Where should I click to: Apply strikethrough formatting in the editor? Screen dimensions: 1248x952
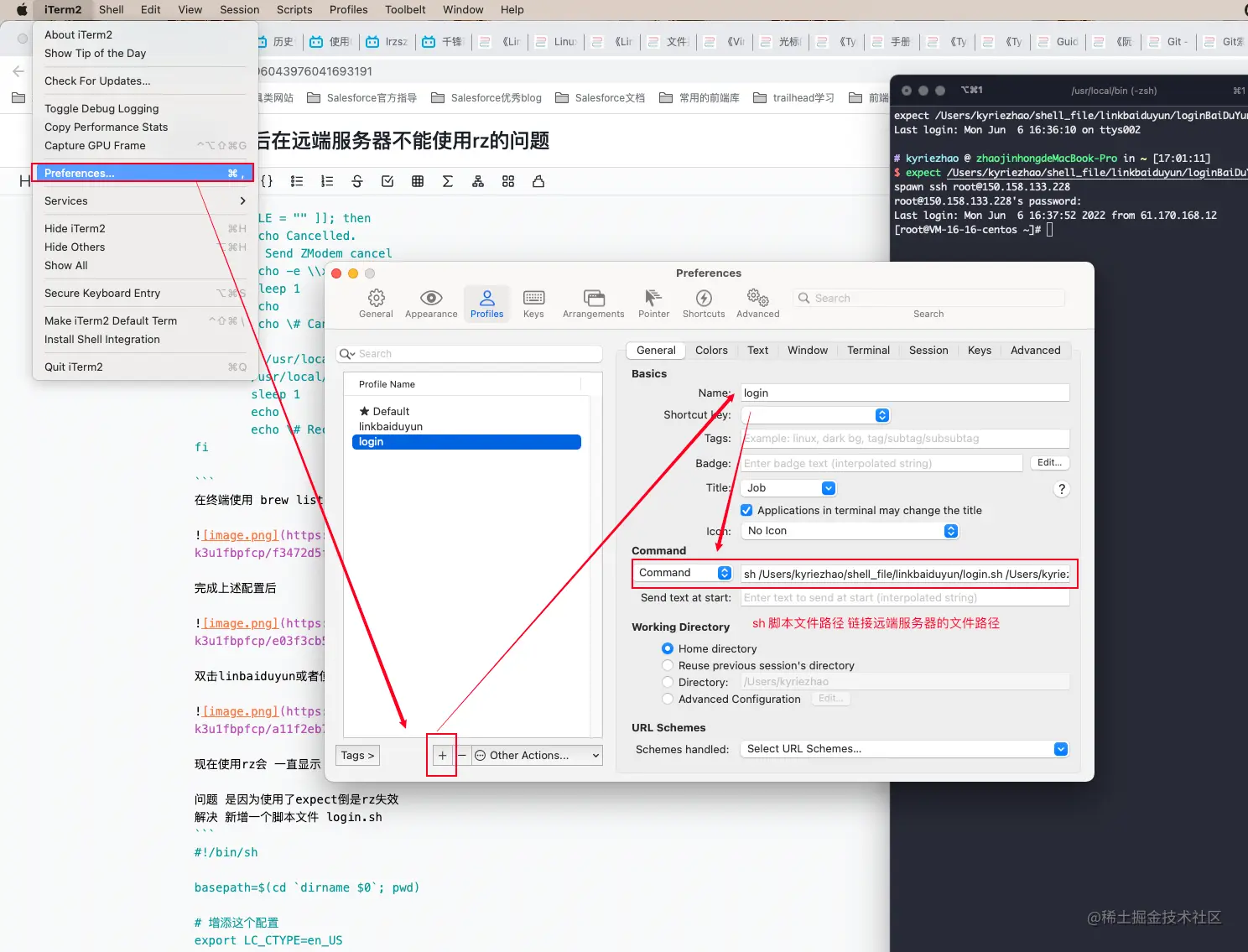click(x=357, y=181)
